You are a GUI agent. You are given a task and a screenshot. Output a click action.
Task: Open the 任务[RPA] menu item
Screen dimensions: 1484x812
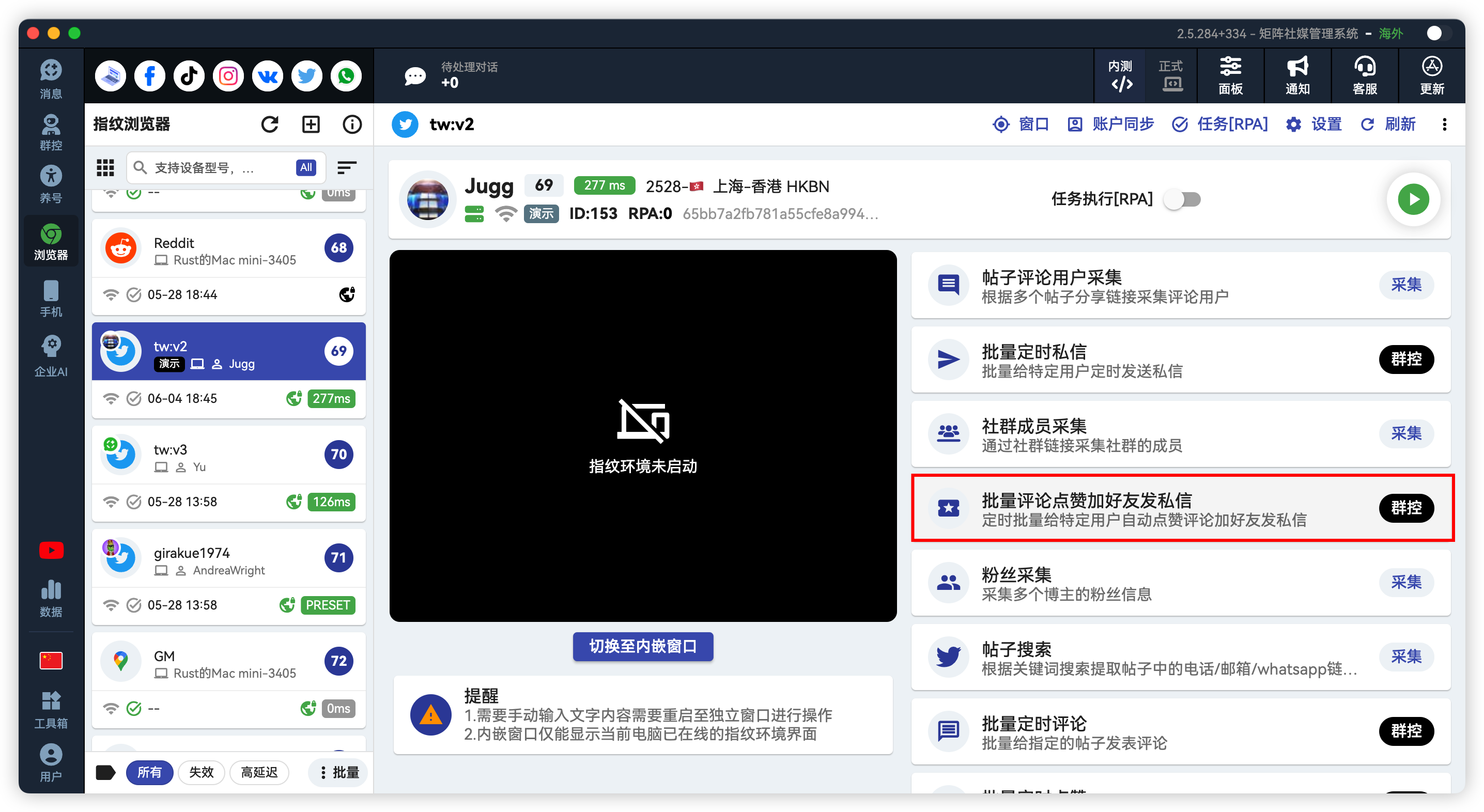coord(1220,124)
